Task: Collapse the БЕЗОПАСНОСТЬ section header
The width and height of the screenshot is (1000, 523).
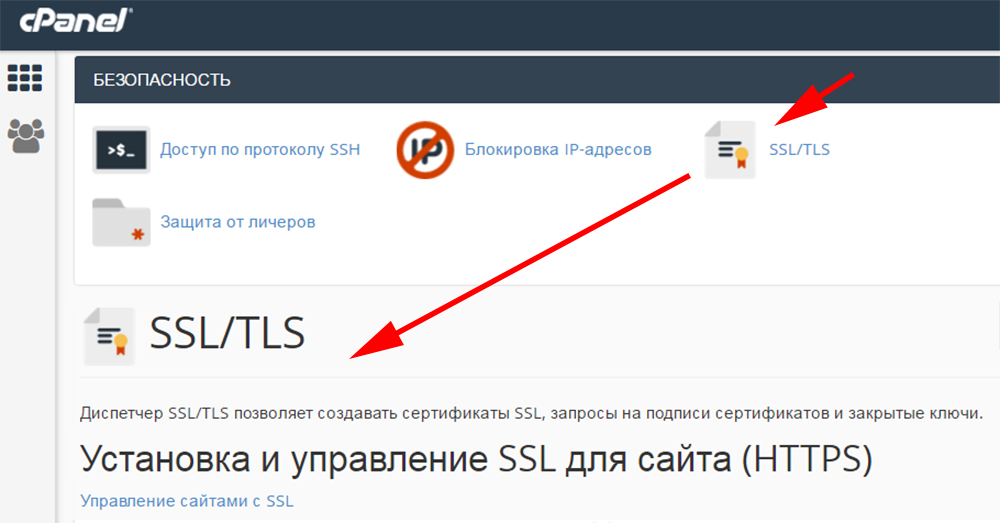Action: coord(162,79)
